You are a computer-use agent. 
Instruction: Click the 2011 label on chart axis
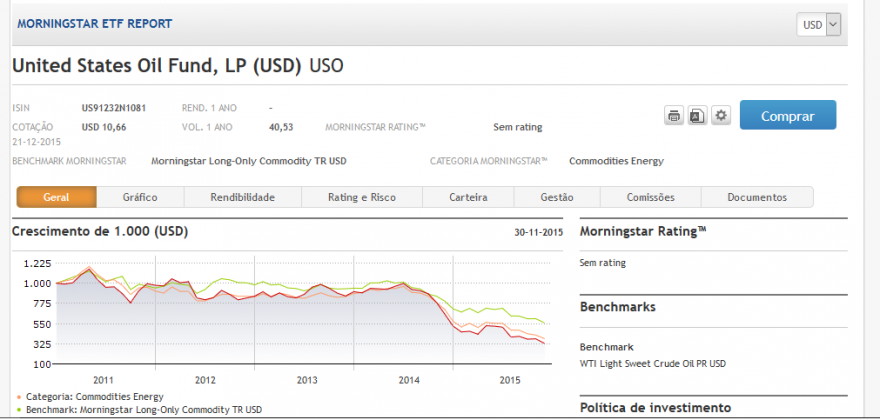[103, 380]
